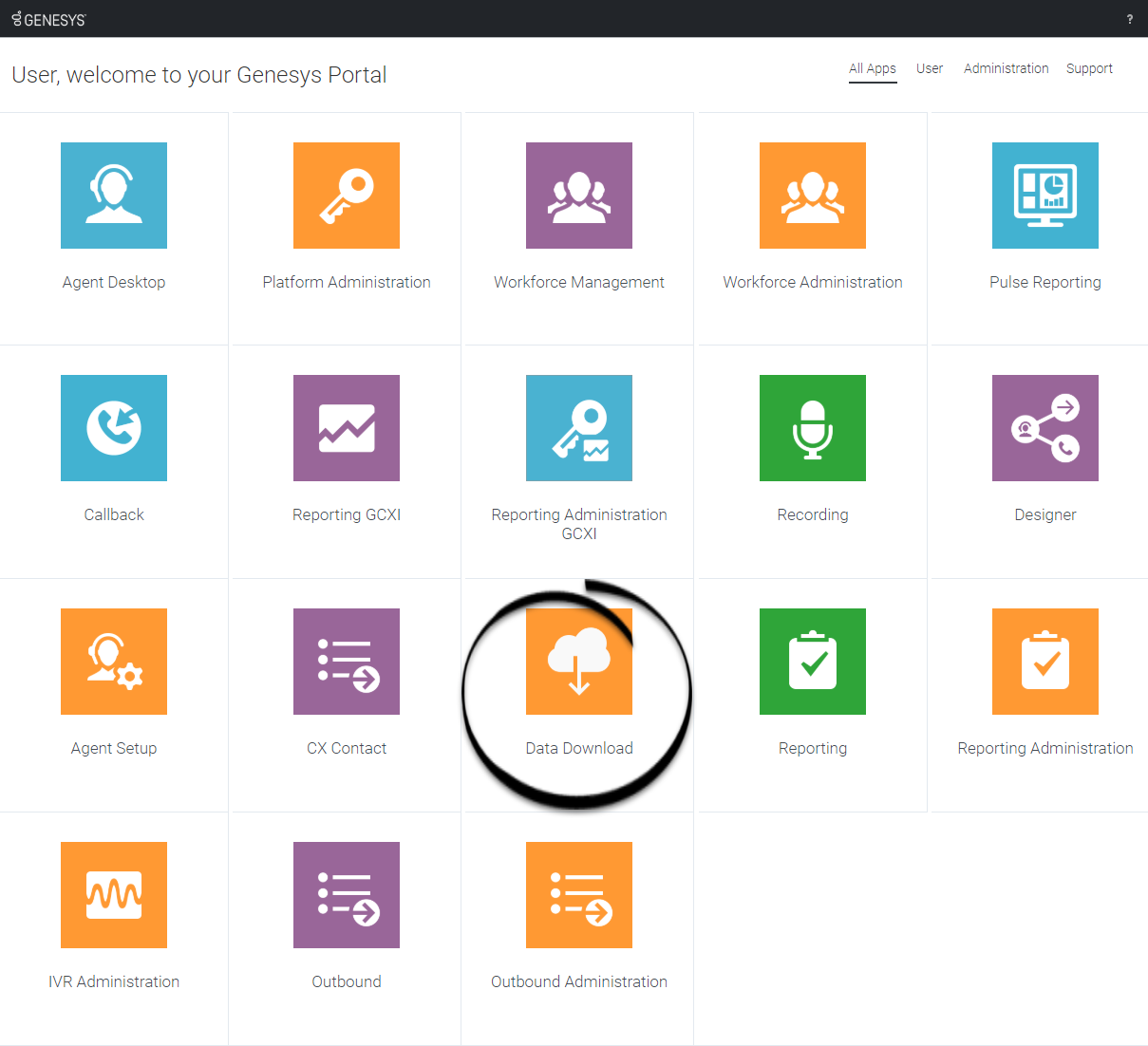
Task: Launch the IVR Administration waveform icon
Action: [114, 895]
